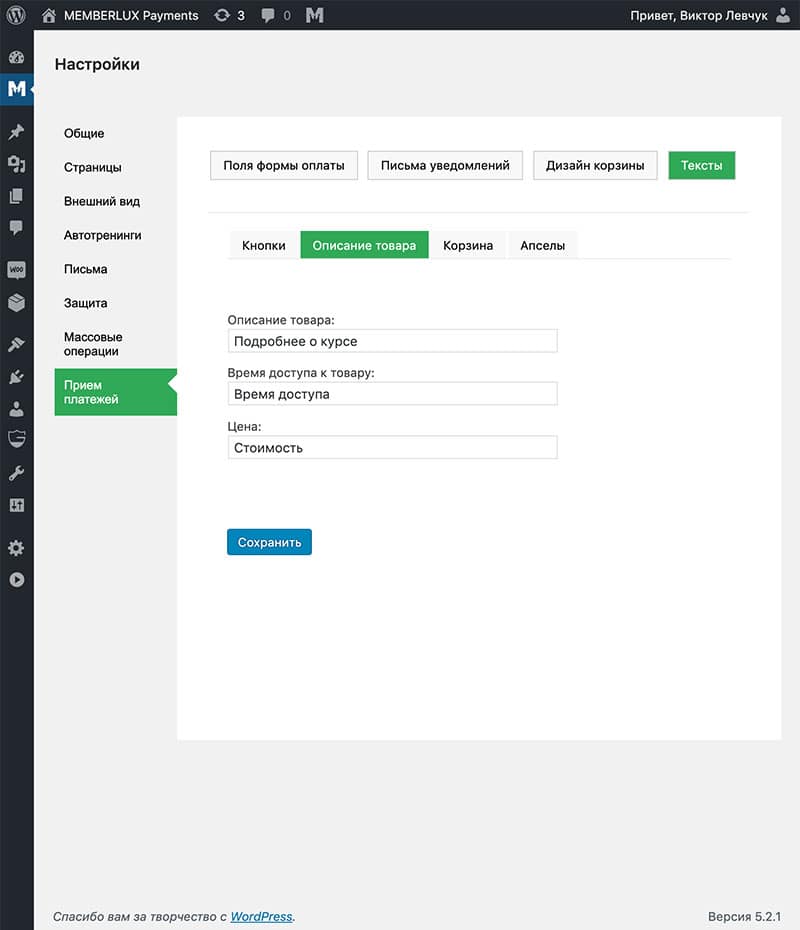This screenshot has height=930, width=800.
Task: Follow the WordPress link in footer
Action: click(261, 916)
